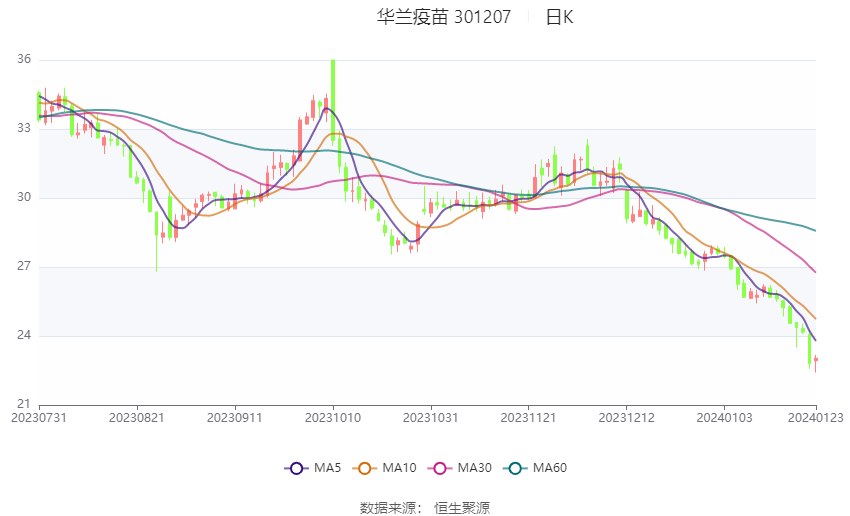This screenshot has width=850, height=516.
Task: Click the 20231031 date axis label
Action: [x=430, y=418]
